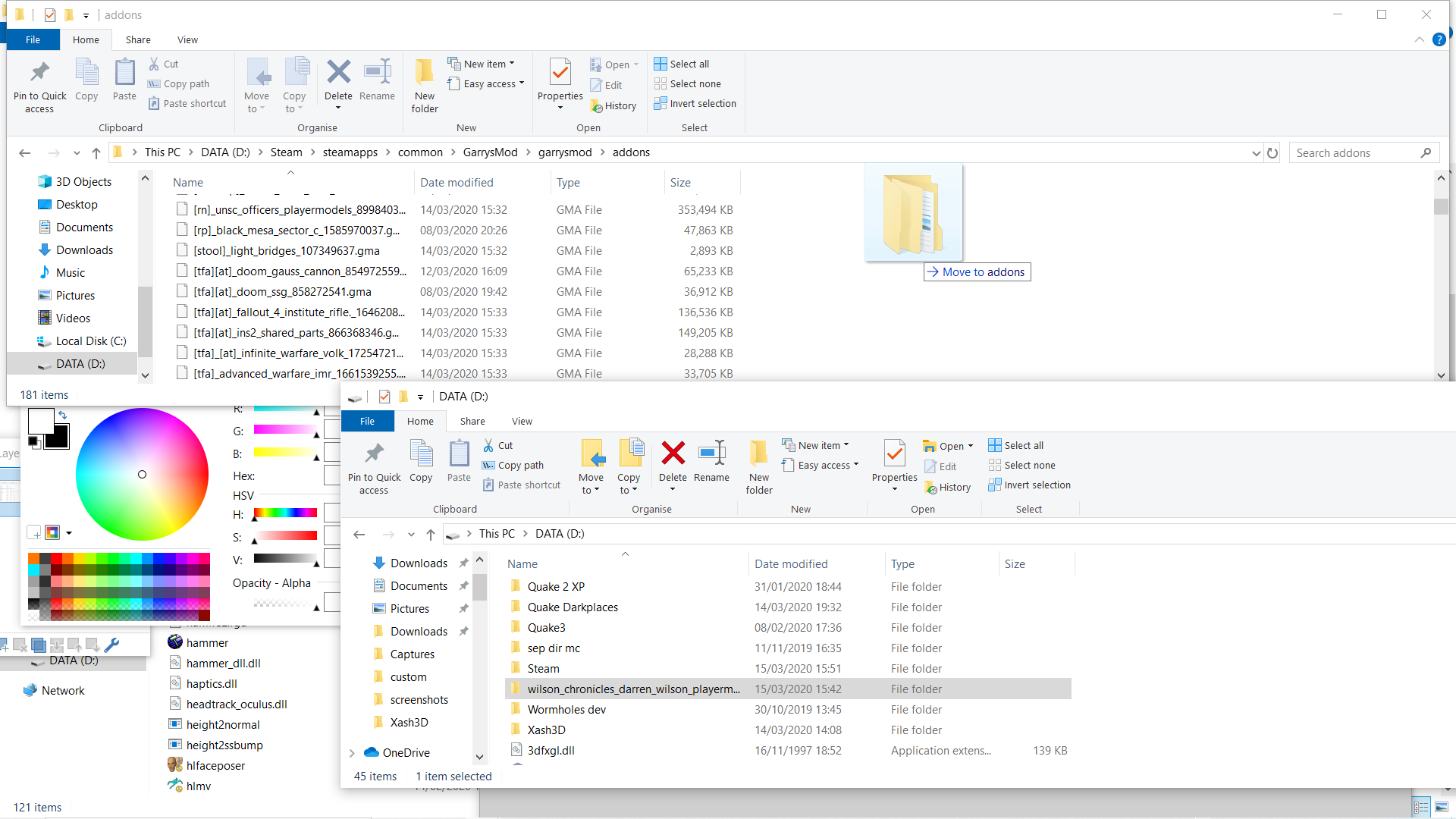
Task: Click the red Delete icon in DATA window
Action: (673, 454)
